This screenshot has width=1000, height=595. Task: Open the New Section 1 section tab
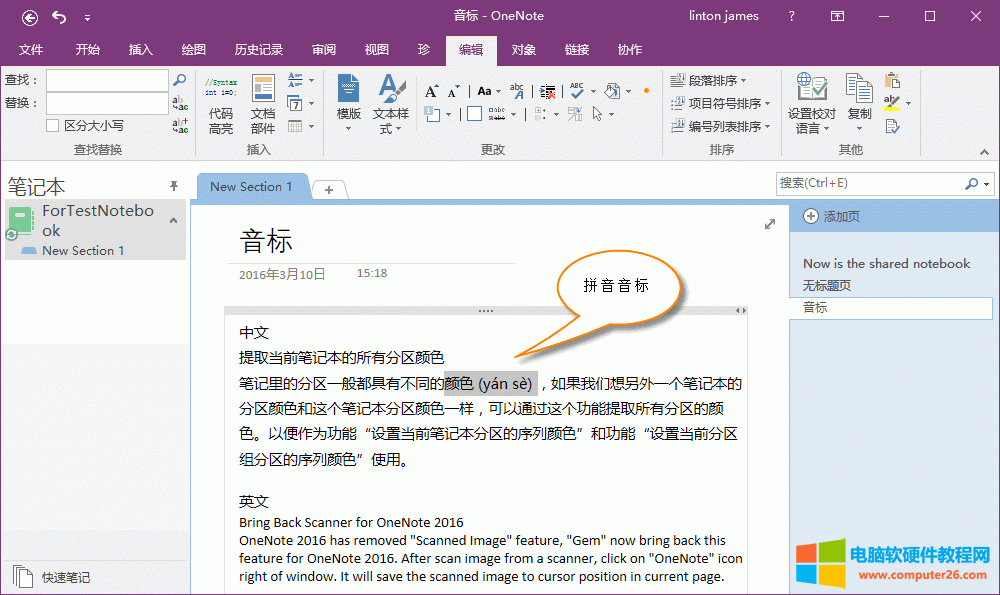251,187
